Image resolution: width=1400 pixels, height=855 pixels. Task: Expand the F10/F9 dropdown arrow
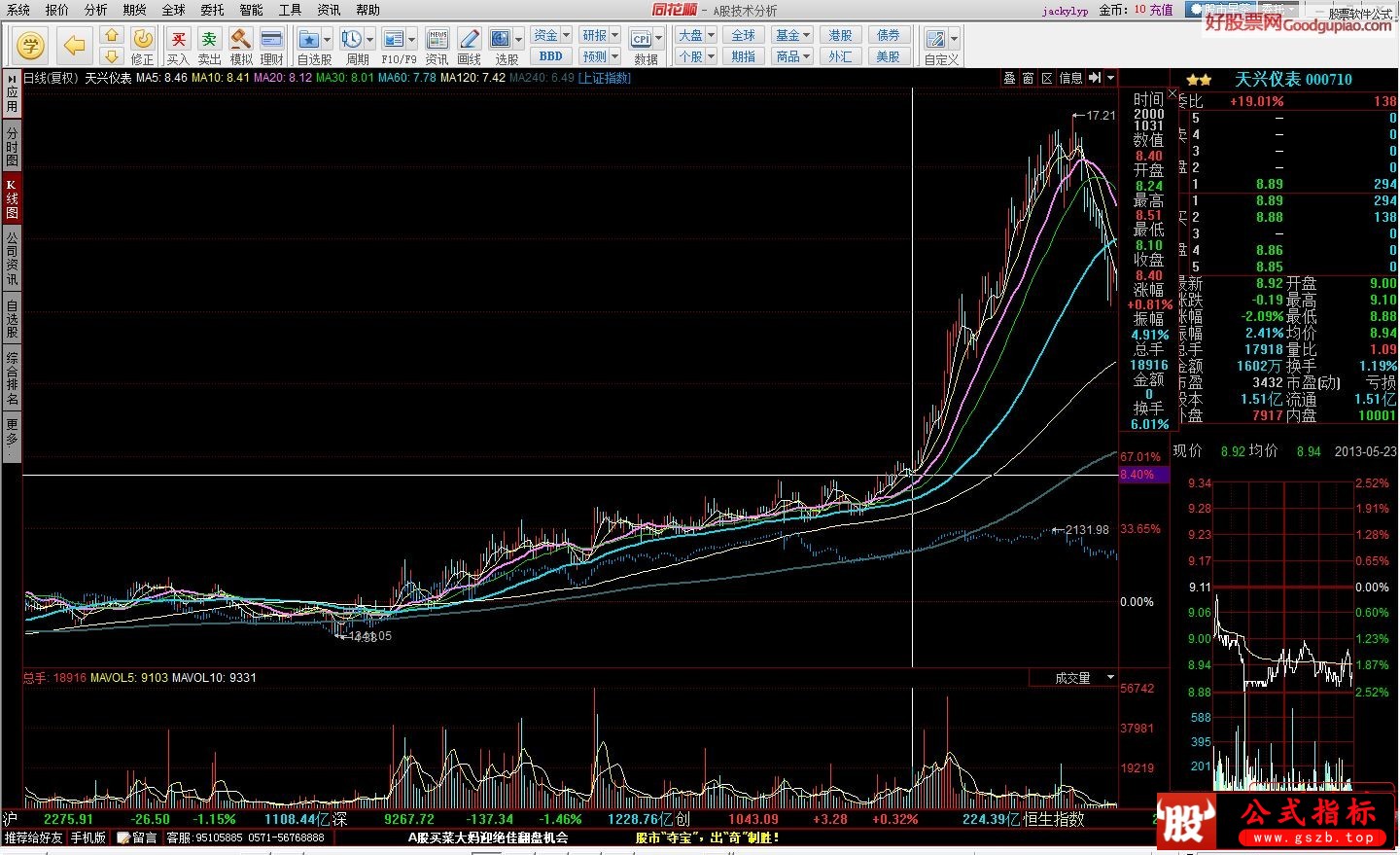[412, 40]
